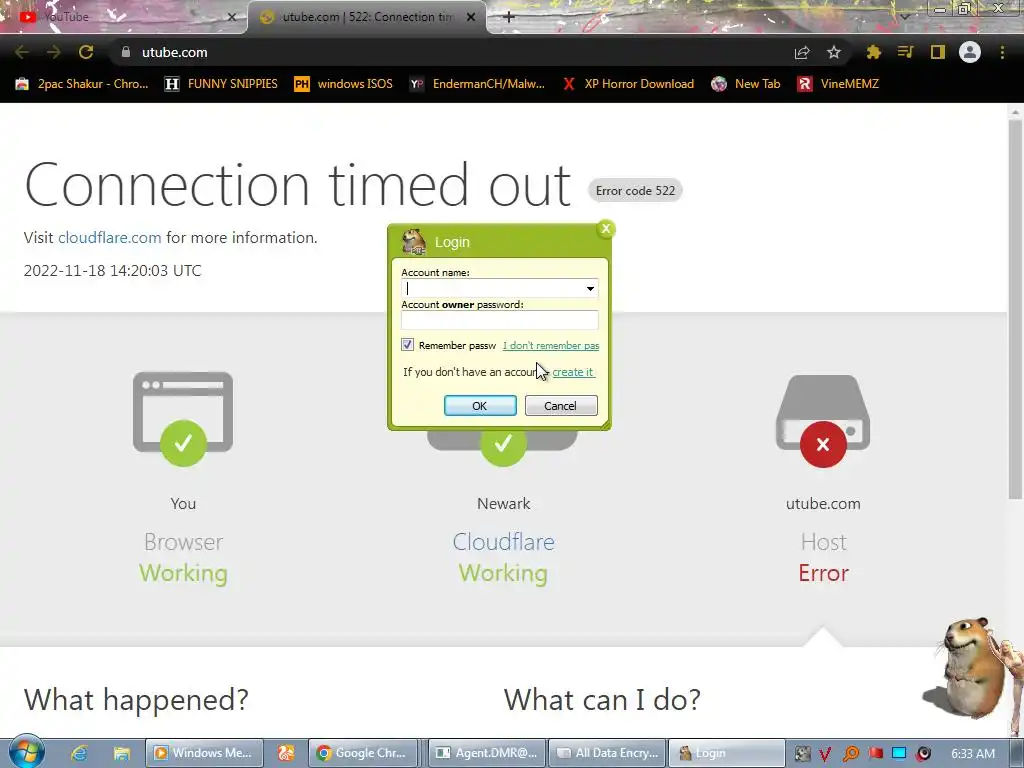
Task: Click the hamster icon in Login title
Action: click(x=414, y=242)
